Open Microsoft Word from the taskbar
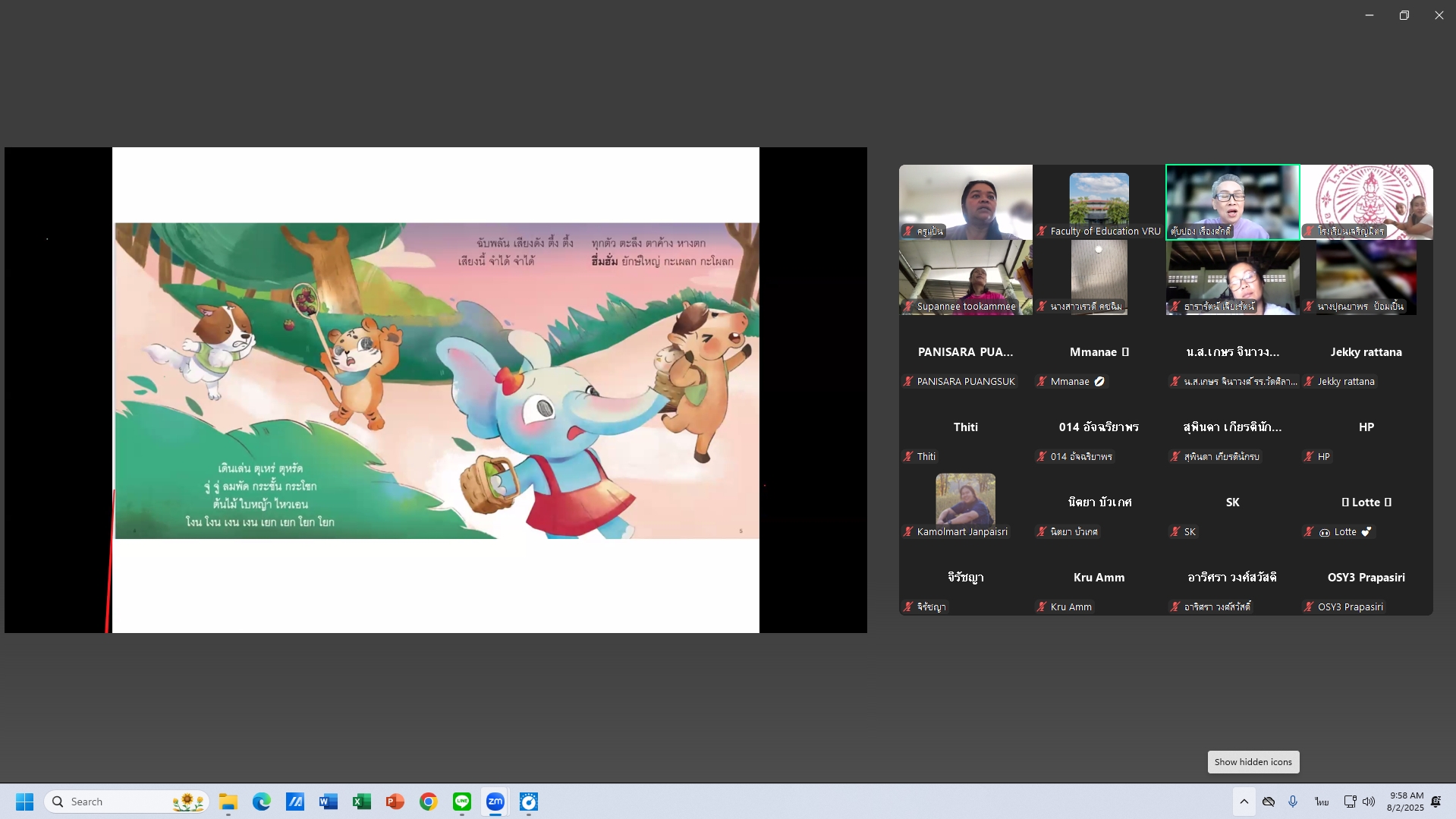Screen dimensions: 1456x819 point(329,802)
